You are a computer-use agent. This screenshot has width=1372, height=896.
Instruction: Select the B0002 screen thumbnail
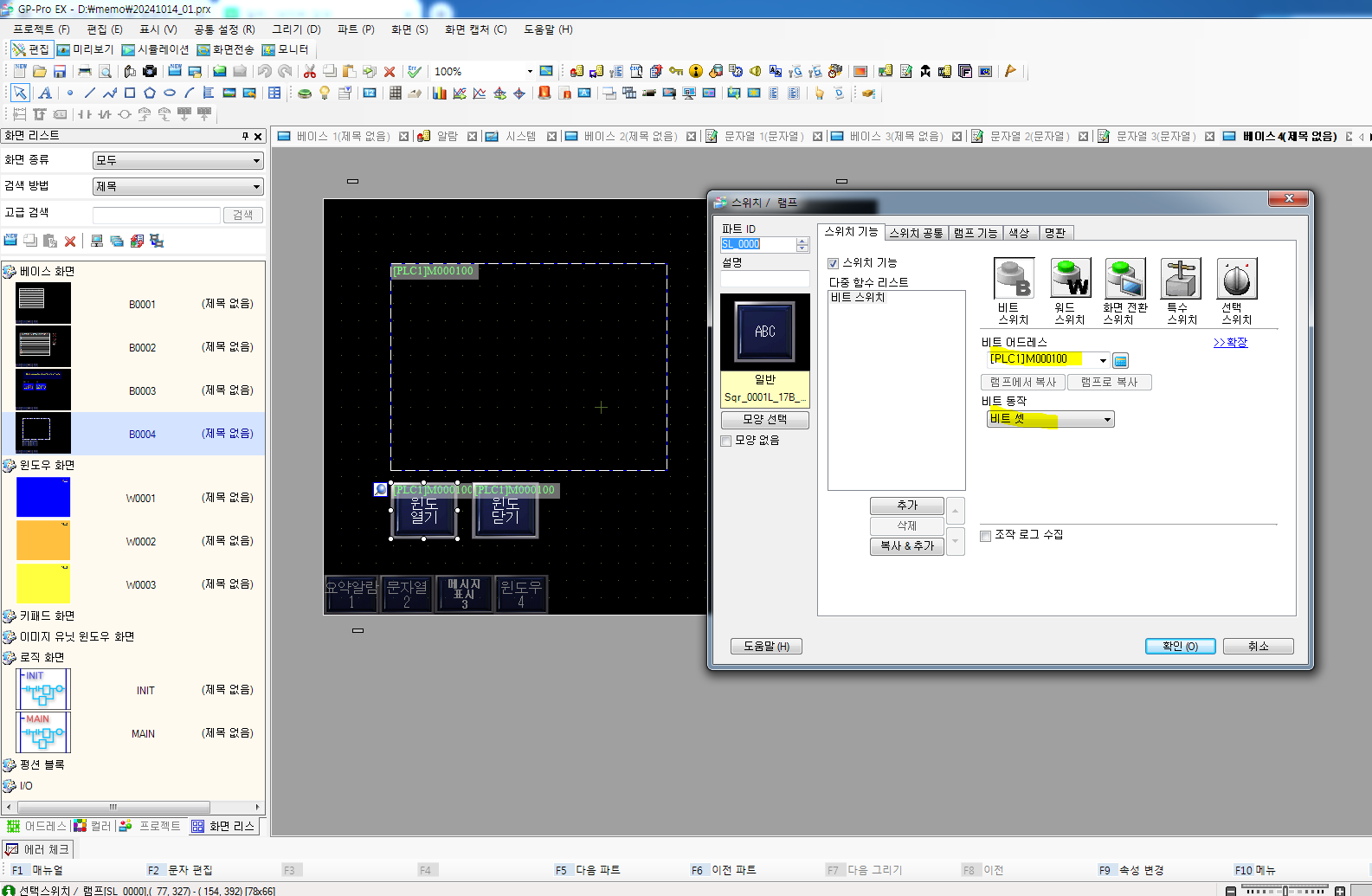pos(43,347)
